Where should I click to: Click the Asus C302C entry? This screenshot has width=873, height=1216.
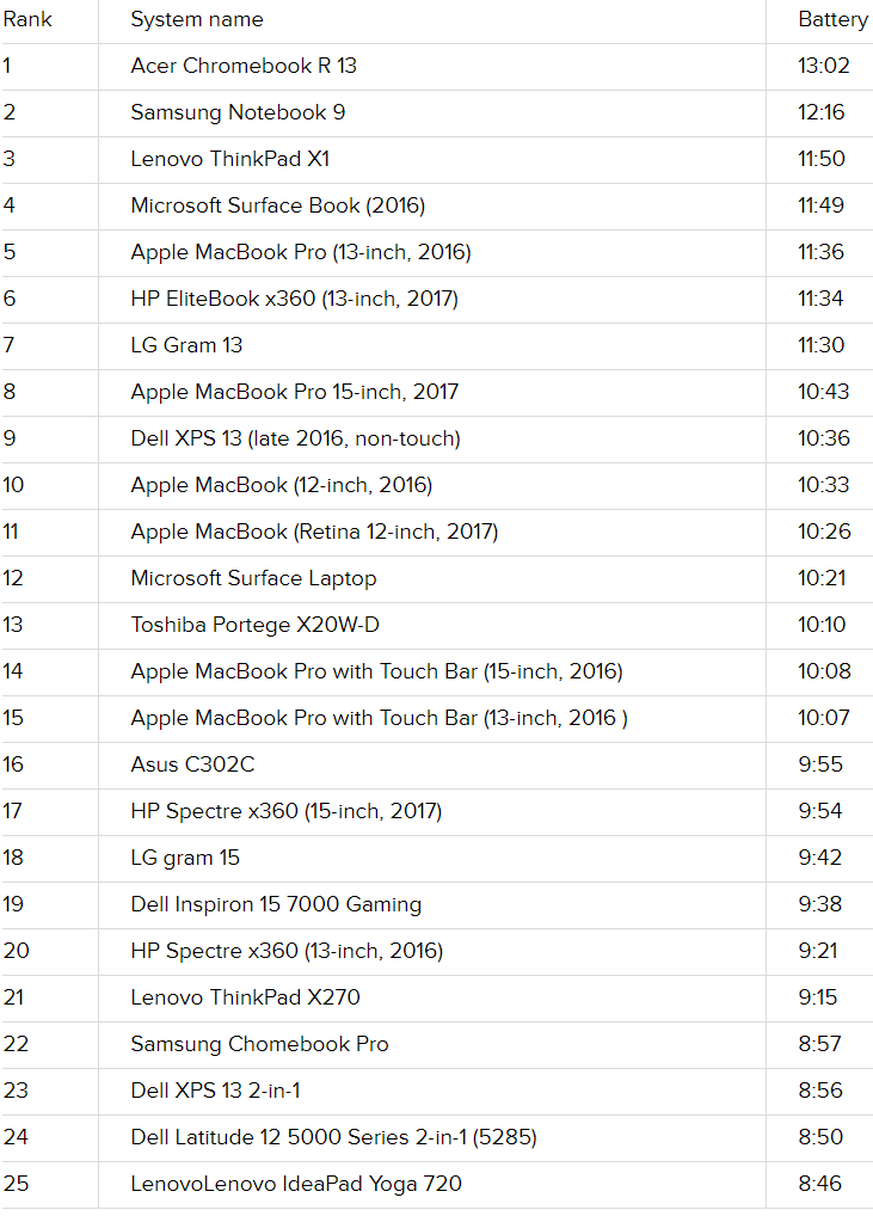tap(192, 765)
